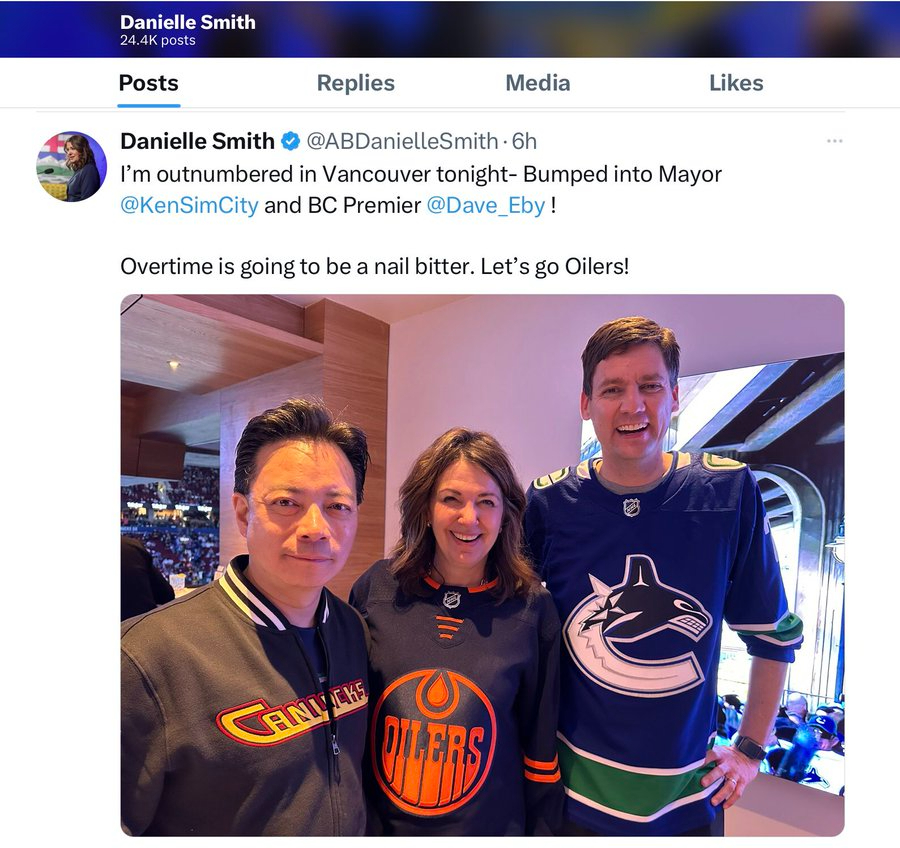
Task: Click the blue verified badge icon
Action: pos(291,141)
